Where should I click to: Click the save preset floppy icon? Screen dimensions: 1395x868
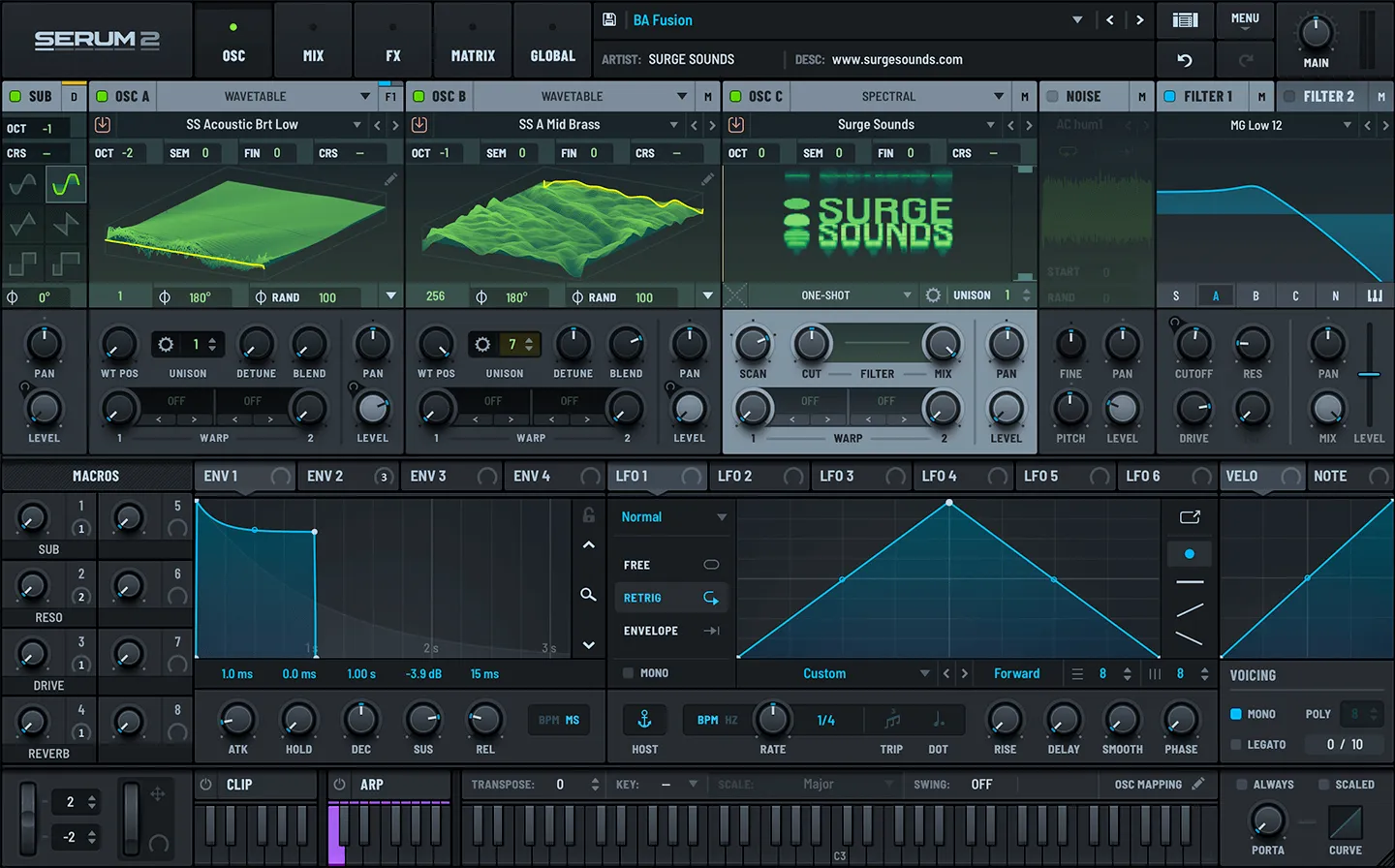(x=609, y=19)
